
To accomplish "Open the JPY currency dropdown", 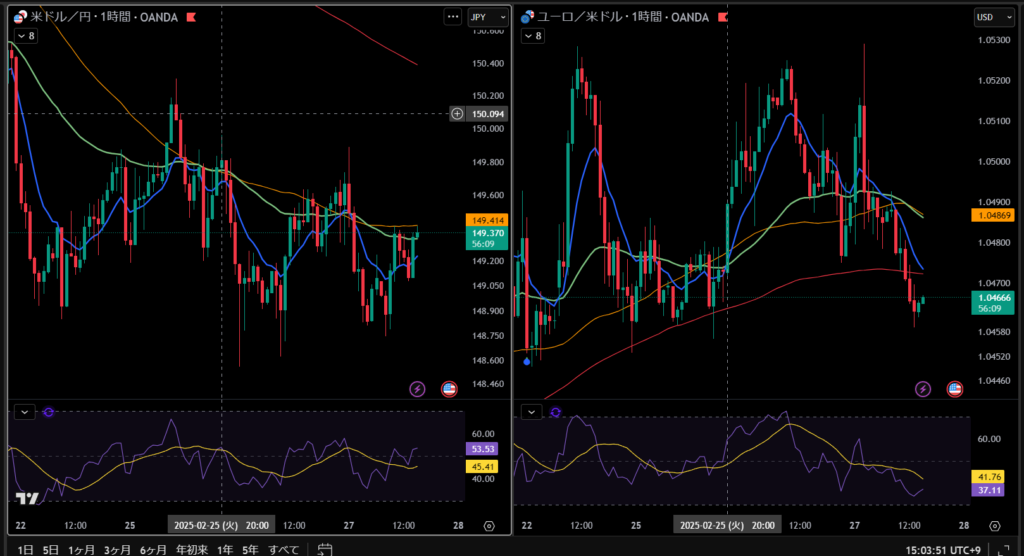I will pos(487,17).
